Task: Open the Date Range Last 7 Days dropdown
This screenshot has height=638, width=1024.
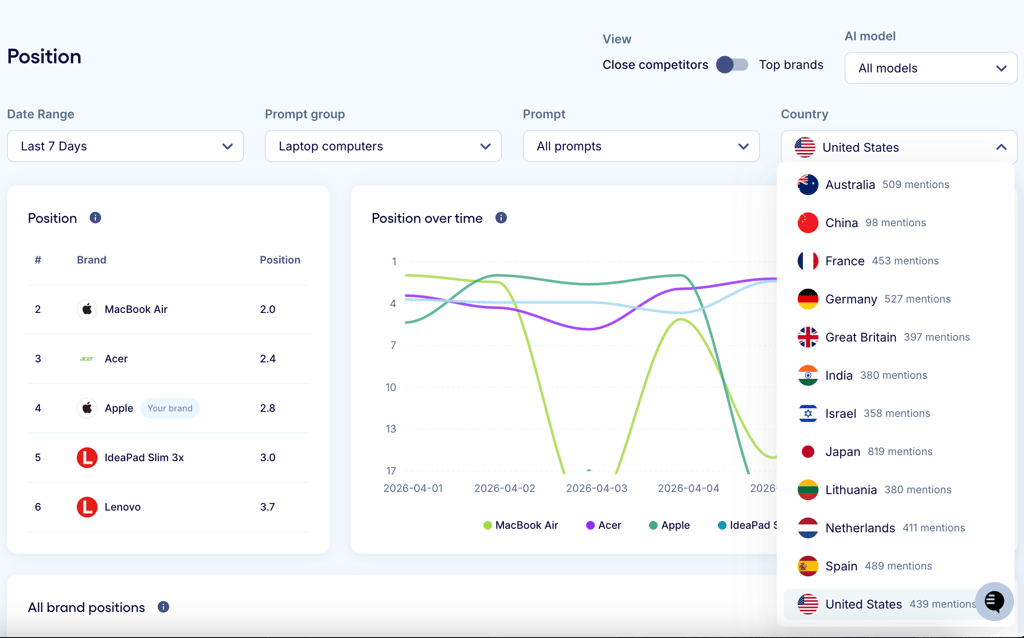Action: tap(125, 146)
